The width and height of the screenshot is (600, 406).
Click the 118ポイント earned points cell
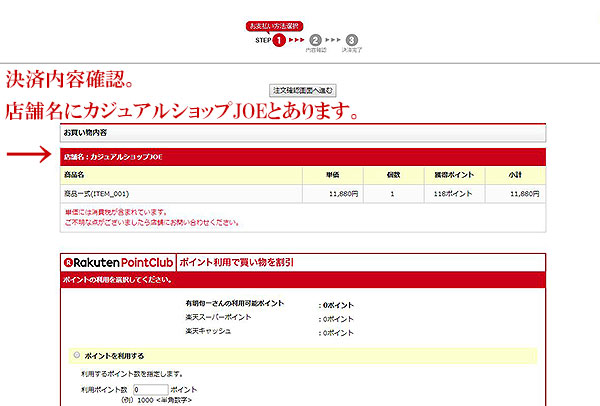[455, 194]
